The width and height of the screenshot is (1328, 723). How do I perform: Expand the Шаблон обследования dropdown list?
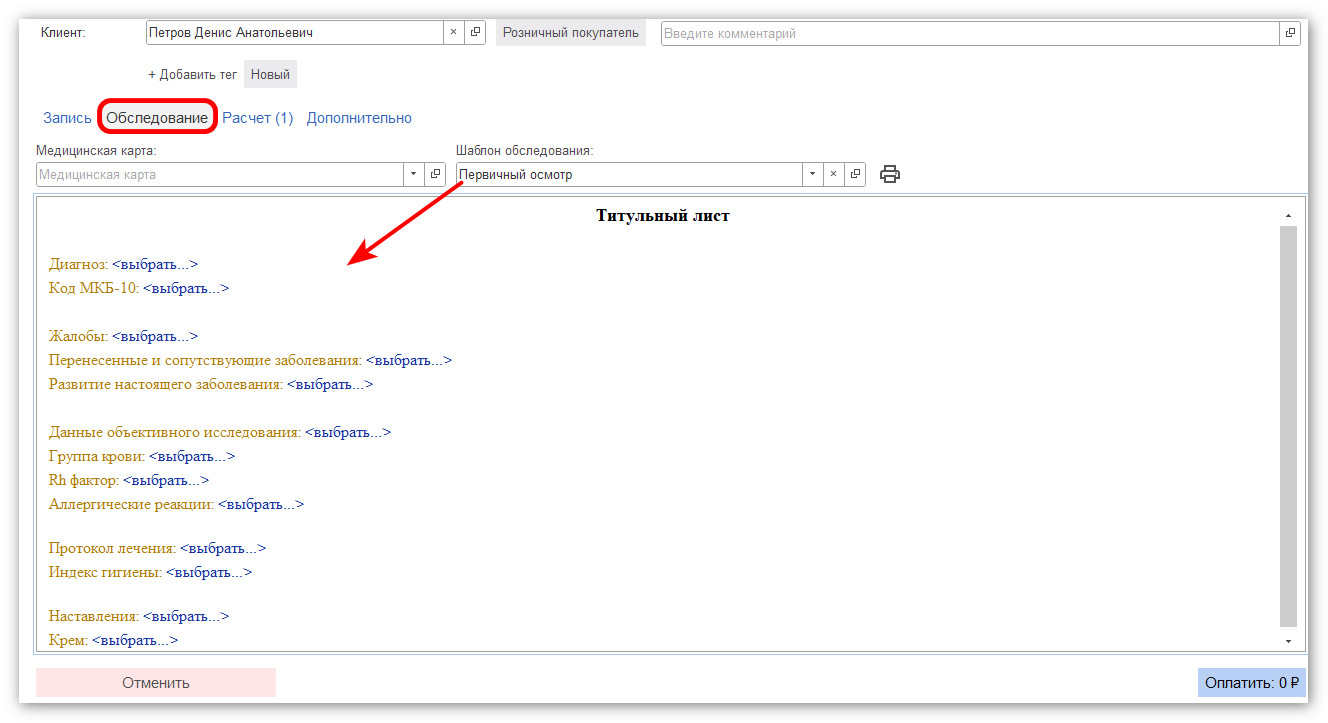pyautogui.click(x=812, y=174)
